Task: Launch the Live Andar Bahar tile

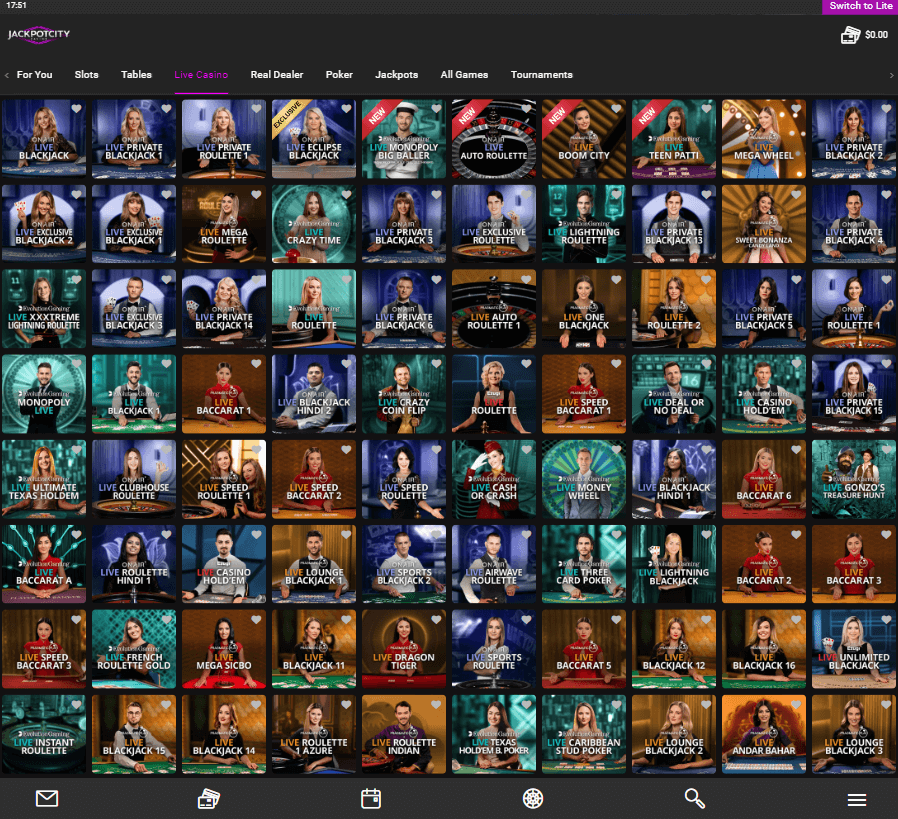Action: 764,734
